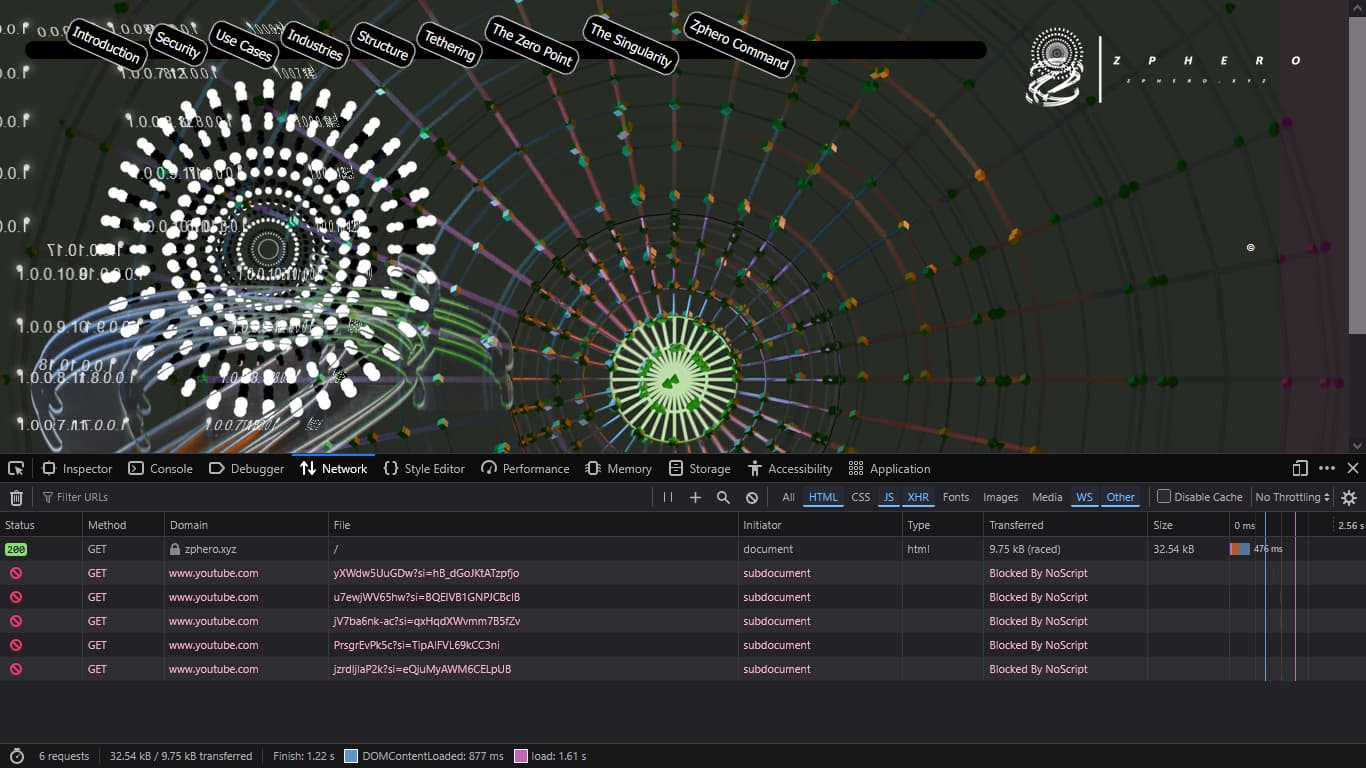Pause network recording
The width and height of the screenshot is (1366, 768).
(x=667, y=497)
